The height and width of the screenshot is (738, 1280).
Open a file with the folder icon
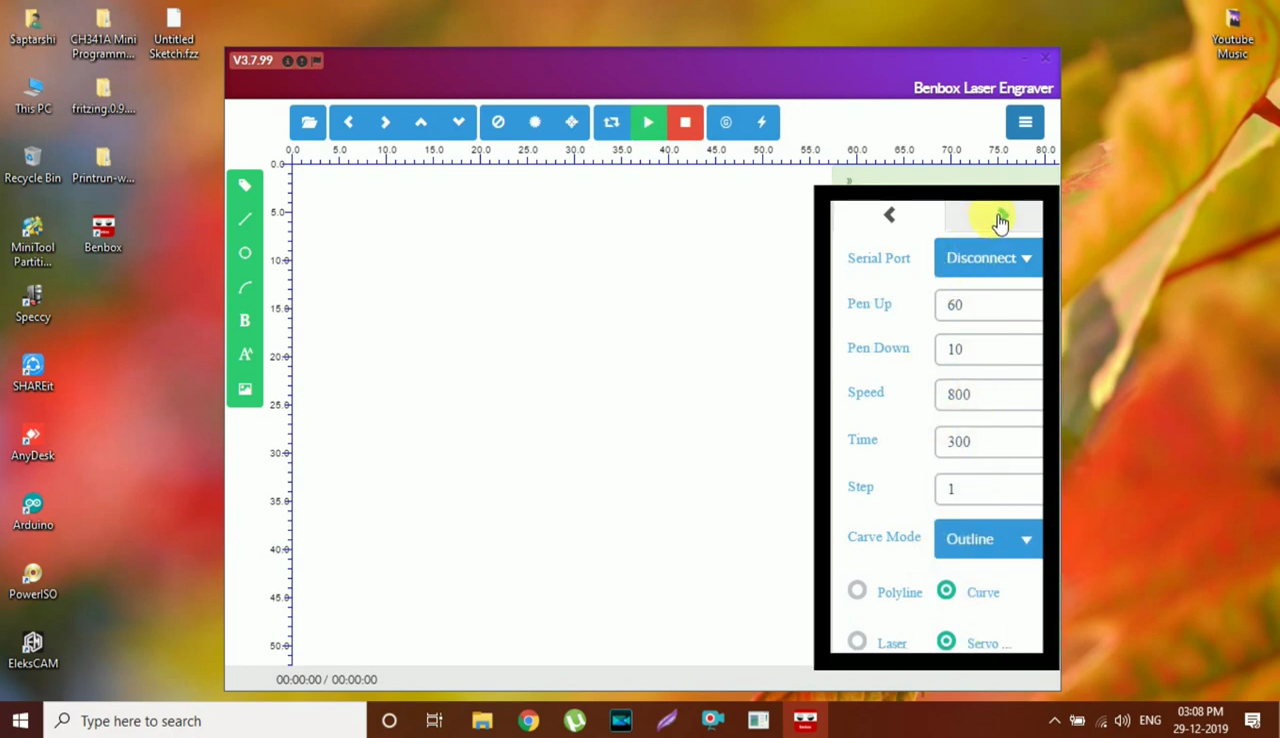(x=309, y=122)
